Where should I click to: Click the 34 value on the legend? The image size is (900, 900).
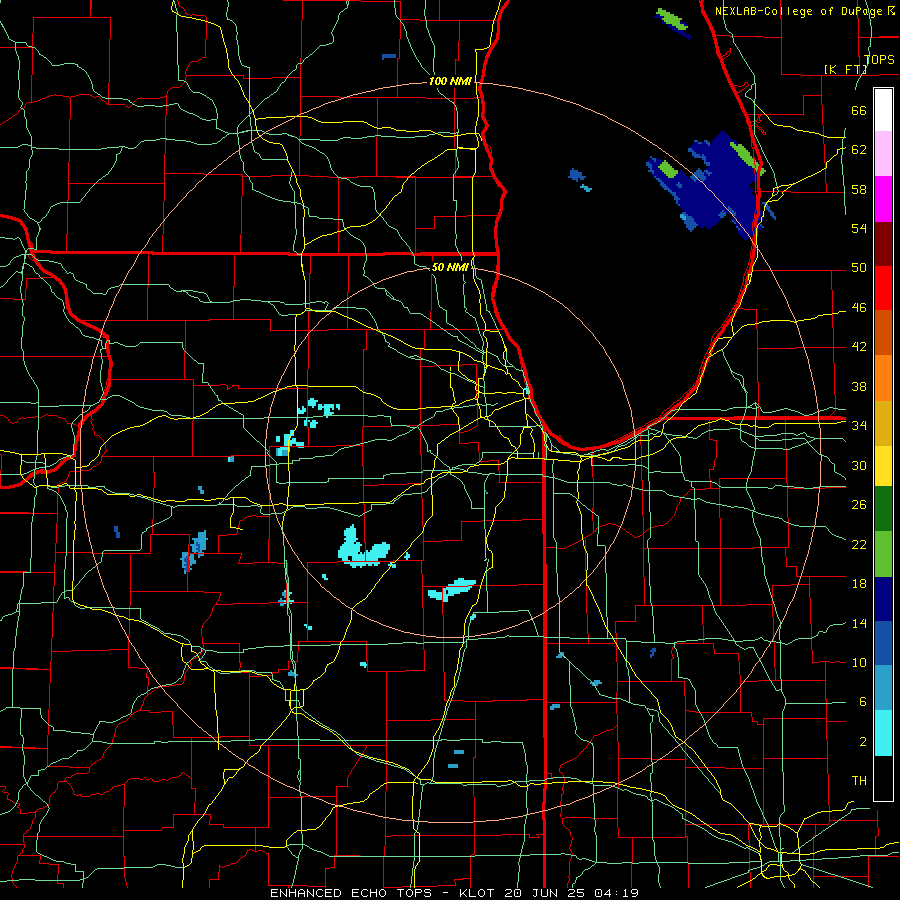click(x=859, y=425)
